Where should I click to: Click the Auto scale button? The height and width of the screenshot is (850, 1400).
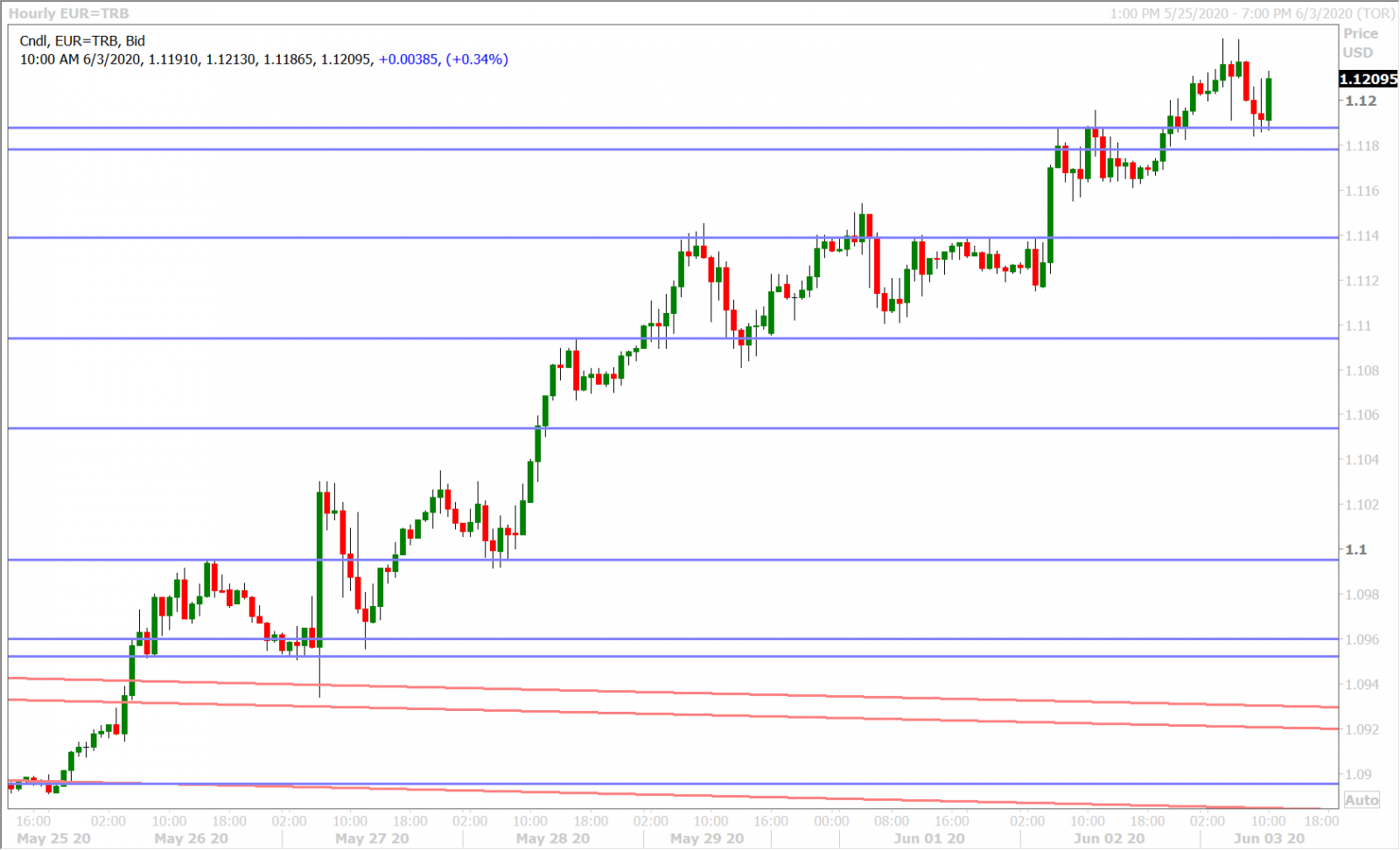pos(1361,800)
